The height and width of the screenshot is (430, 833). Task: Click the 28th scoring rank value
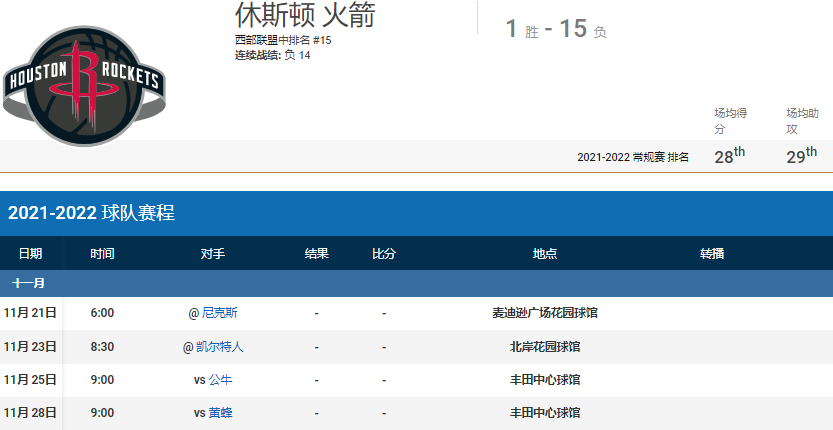[729, 156]
